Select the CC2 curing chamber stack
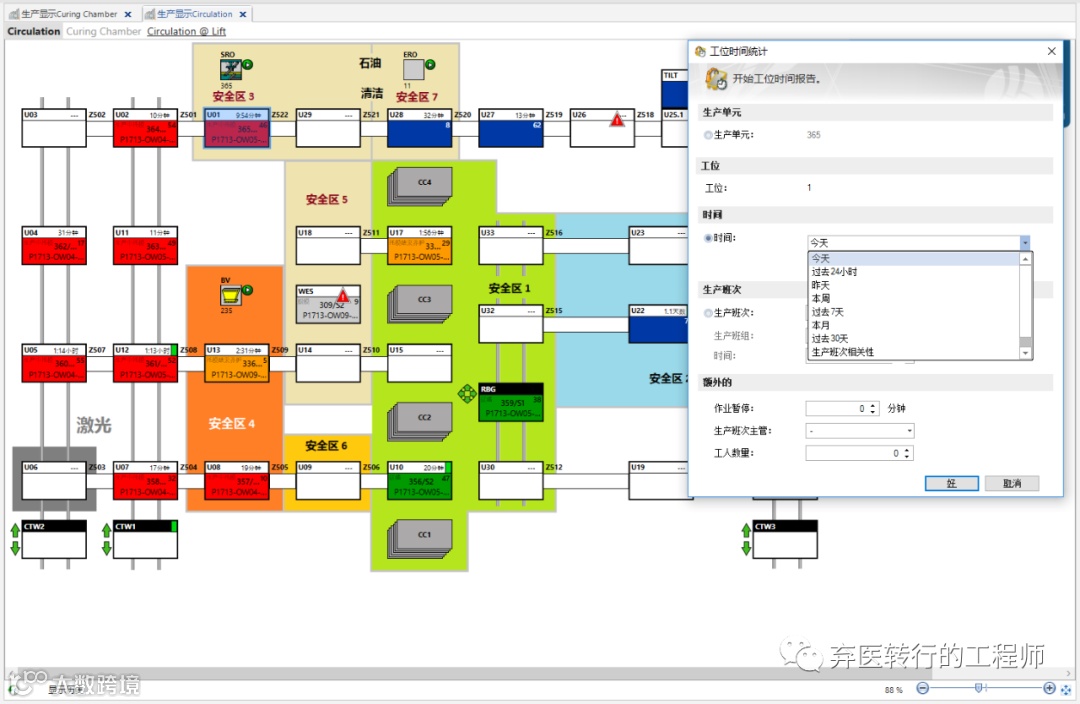The image size is (1080, 704). (420, 421)
